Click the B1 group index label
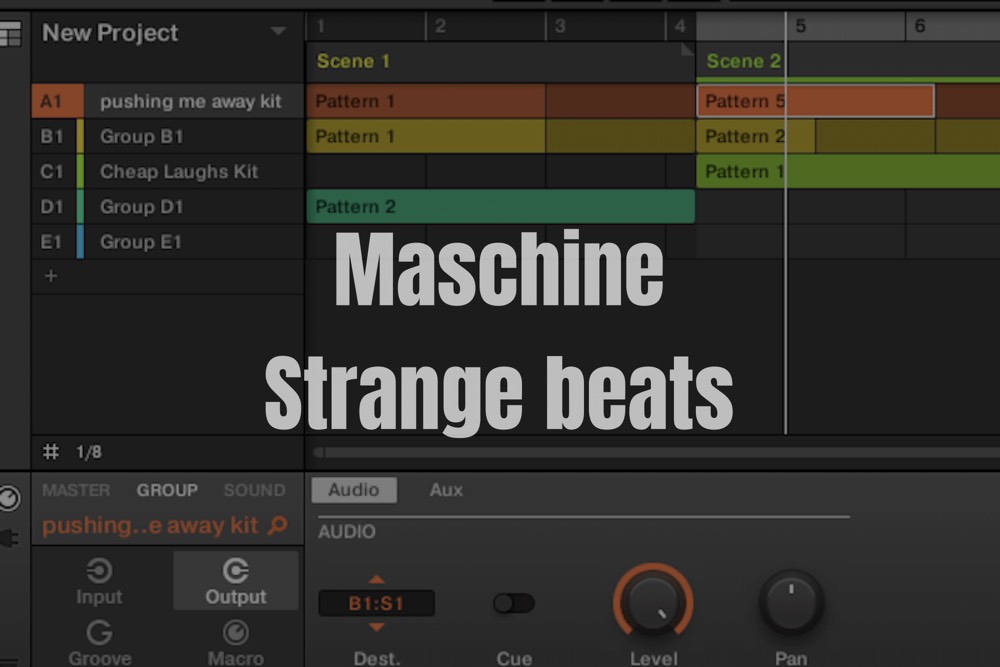Screen dimensions: 1000x667 pos(52,136)
